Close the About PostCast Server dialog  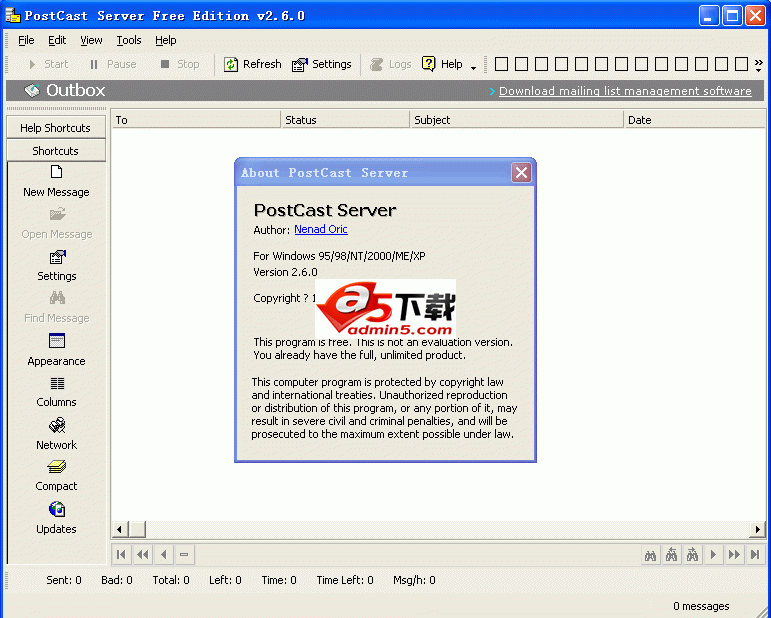[x=521, y=173]
